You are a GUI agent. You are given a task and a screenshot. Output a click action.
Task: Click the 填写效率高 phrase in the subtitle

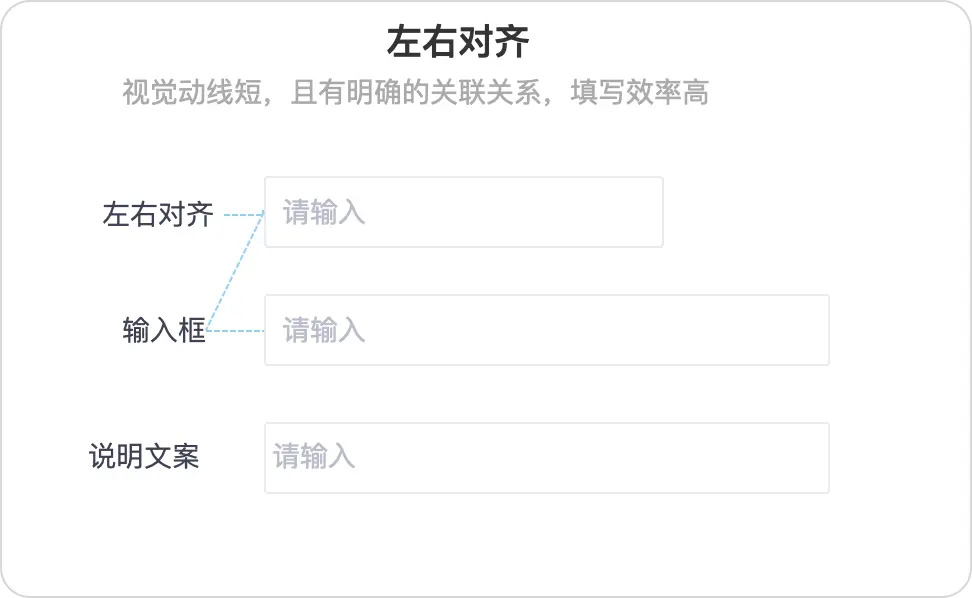point(640,92)
